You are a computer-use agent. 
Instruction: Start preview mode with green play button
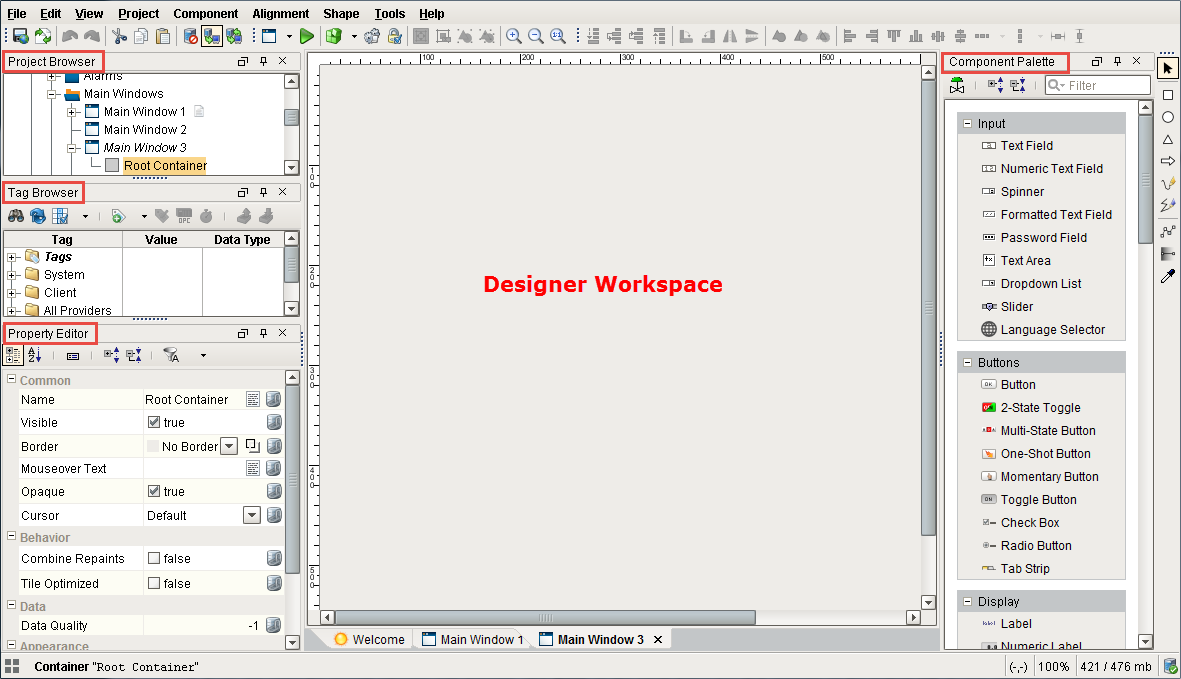[x=306, y=36]
